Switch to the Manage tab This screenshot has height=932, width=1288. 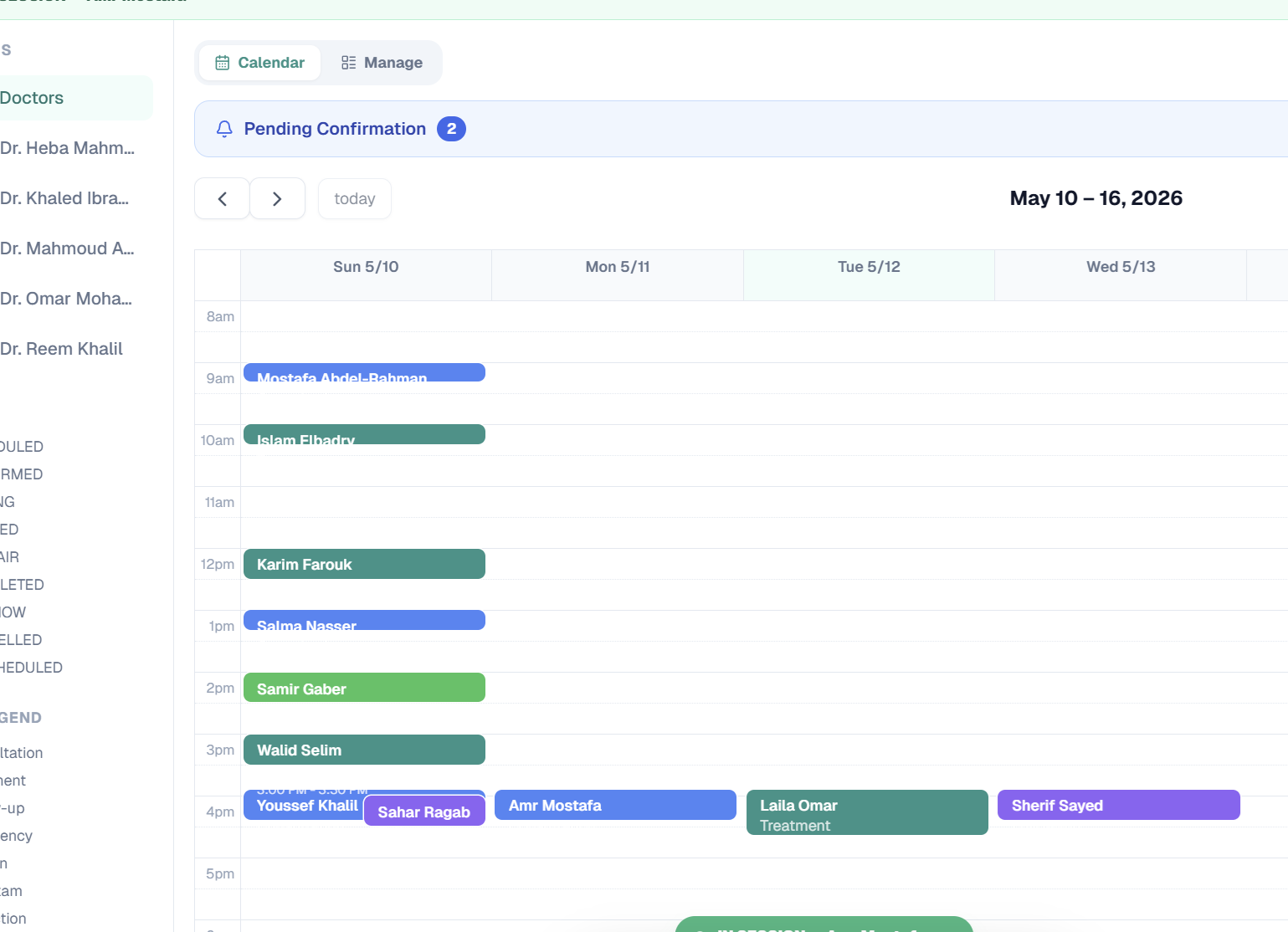click(x=382, y=63)
